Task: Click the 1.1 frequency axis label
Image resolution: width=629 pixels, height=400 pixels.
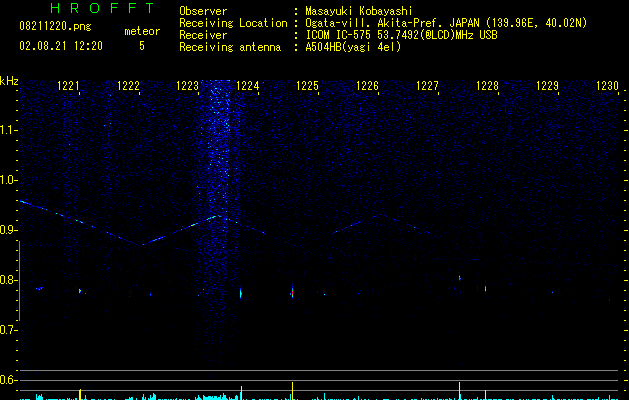Action: coord(8,130)
